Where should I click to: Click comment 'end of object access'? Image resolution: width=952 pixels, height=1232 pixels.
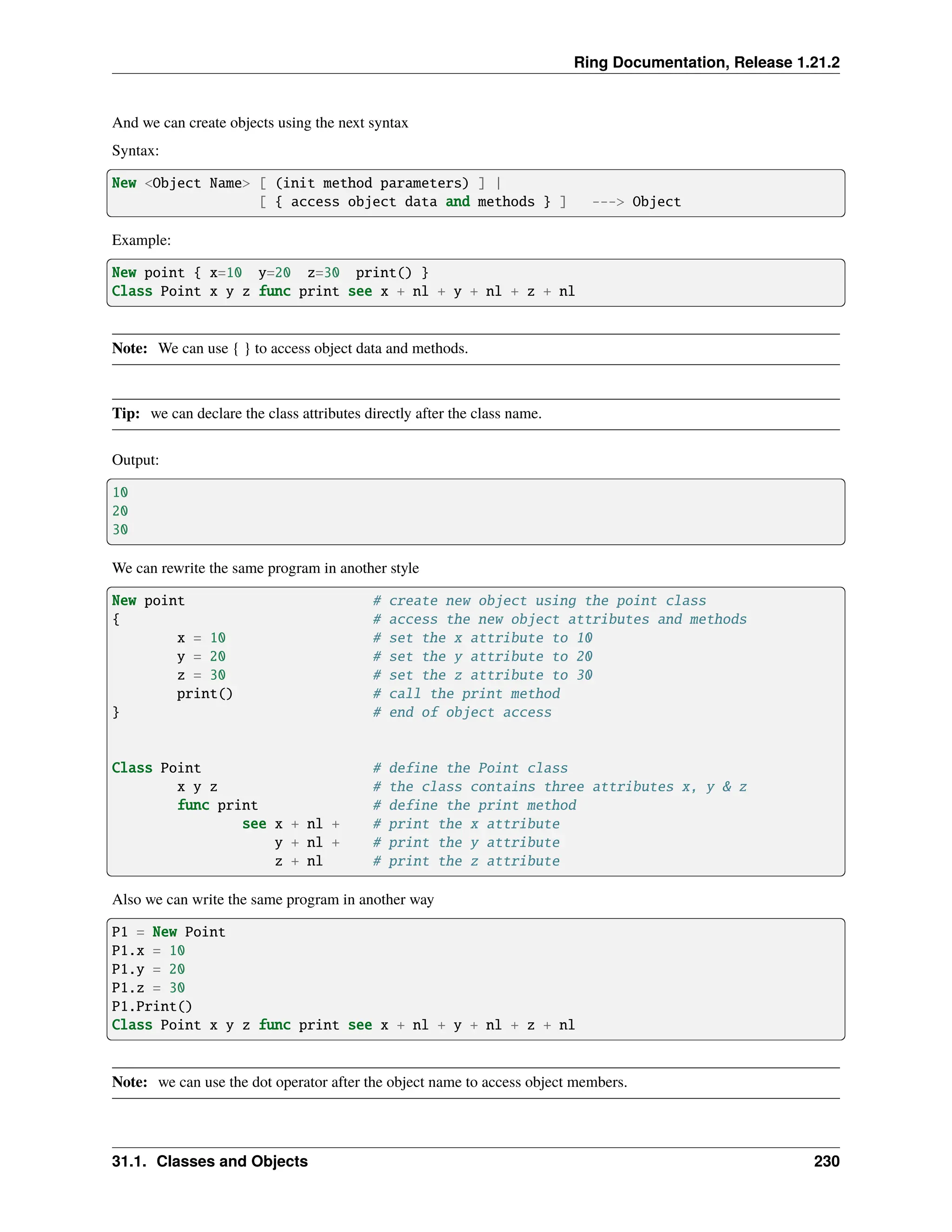pos(462,712)
